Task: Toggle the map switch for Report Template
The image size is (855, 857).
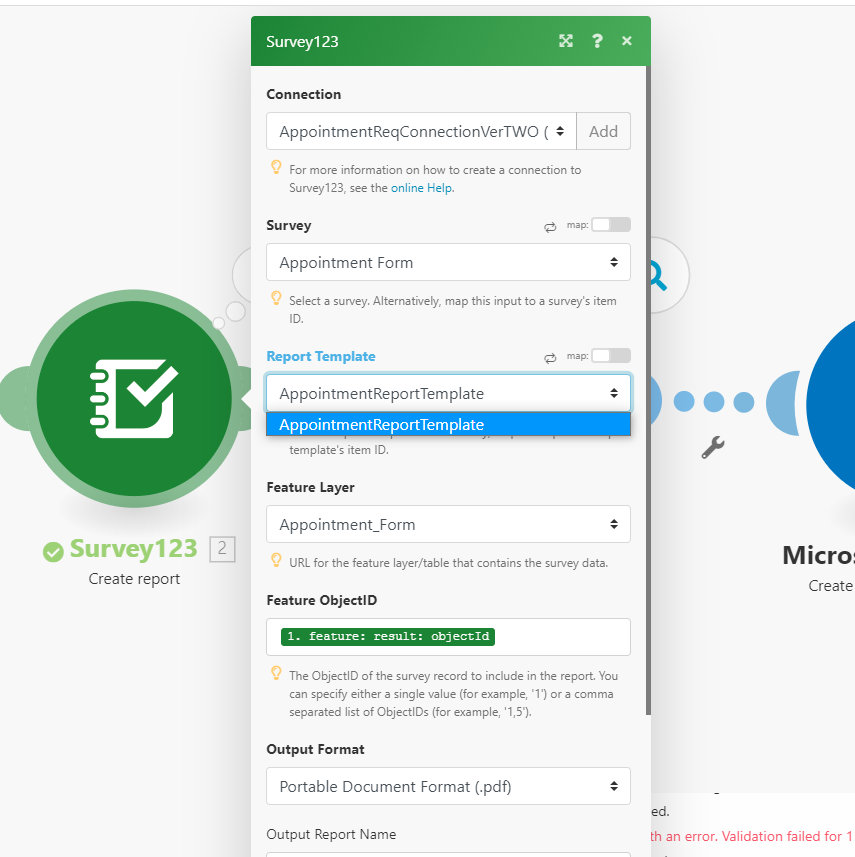Action: [x=611, y=356]
